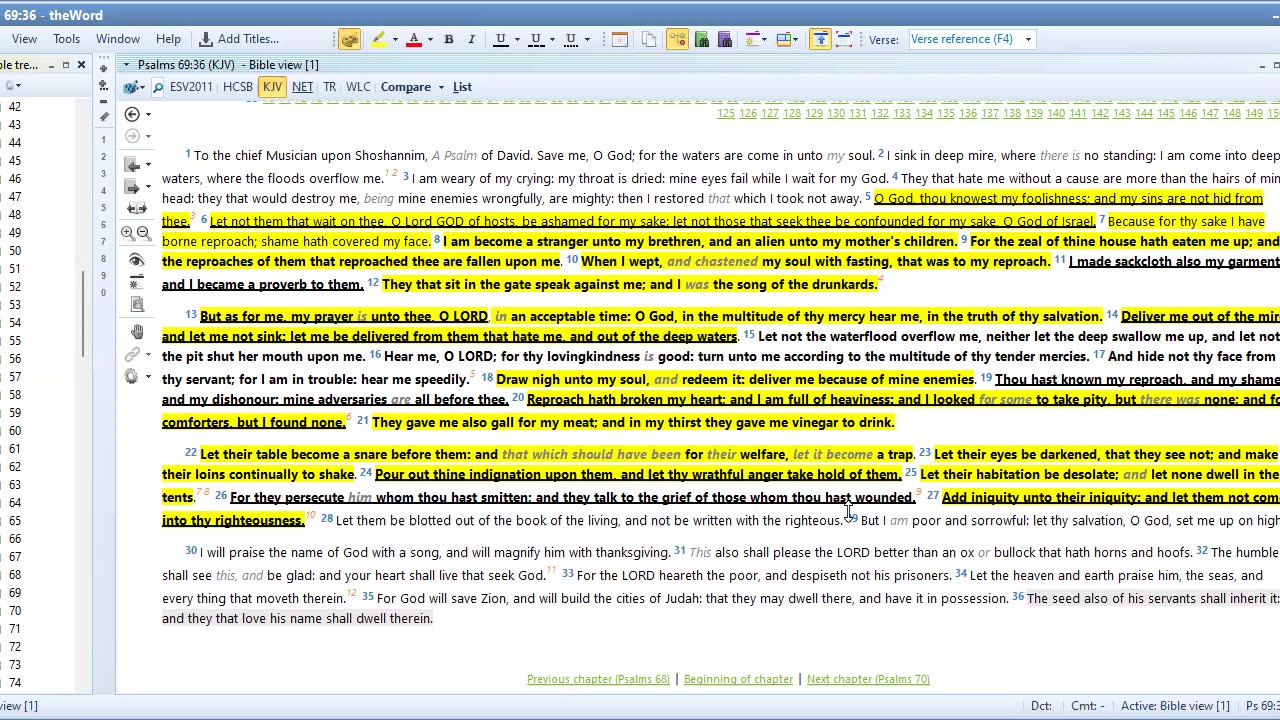1280x720 pixels.
Task: Select the hand pan tool
Action: [136, 331]
